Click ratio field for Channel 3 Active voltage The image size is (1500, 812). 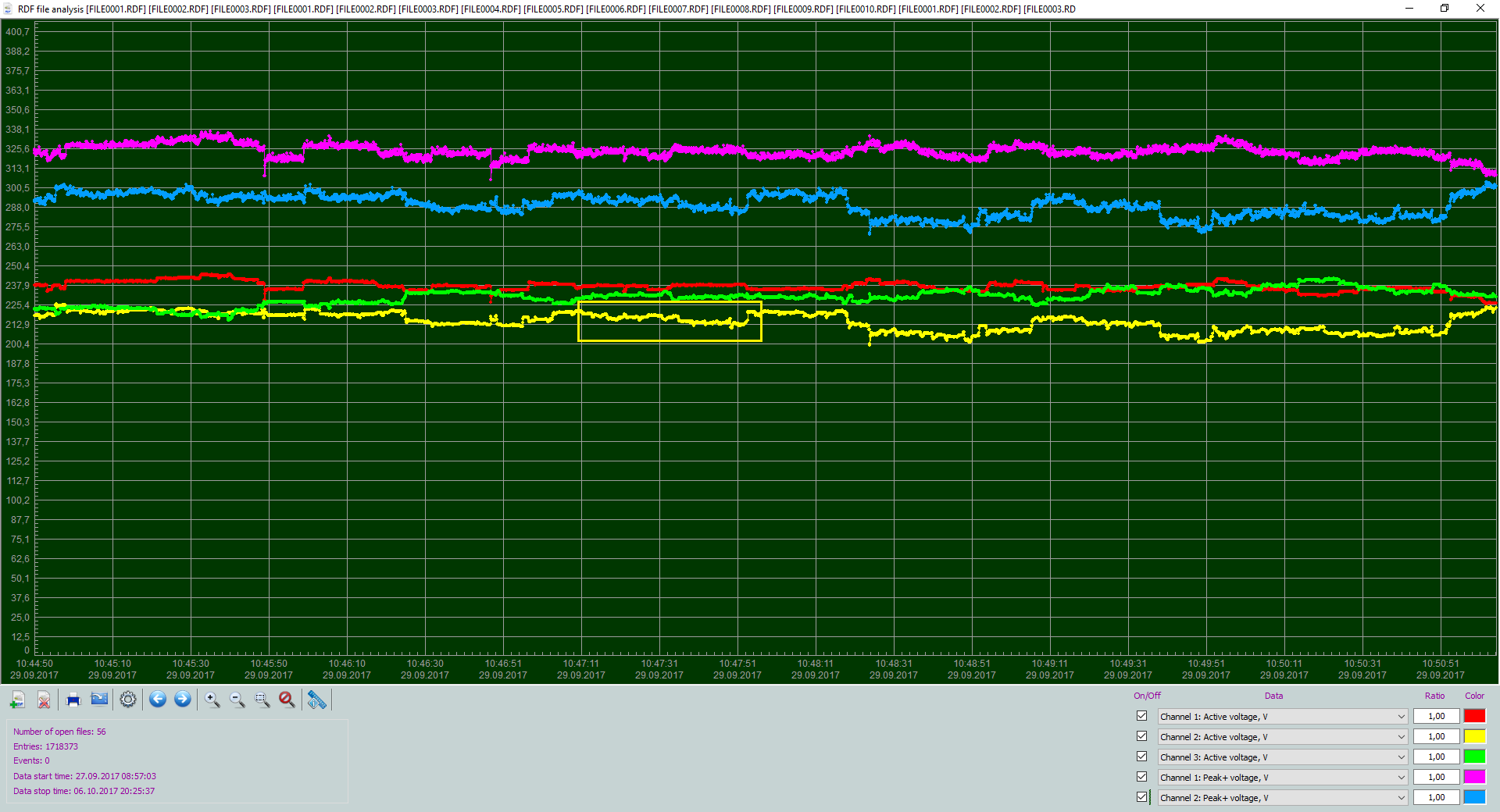(1436, 757)
